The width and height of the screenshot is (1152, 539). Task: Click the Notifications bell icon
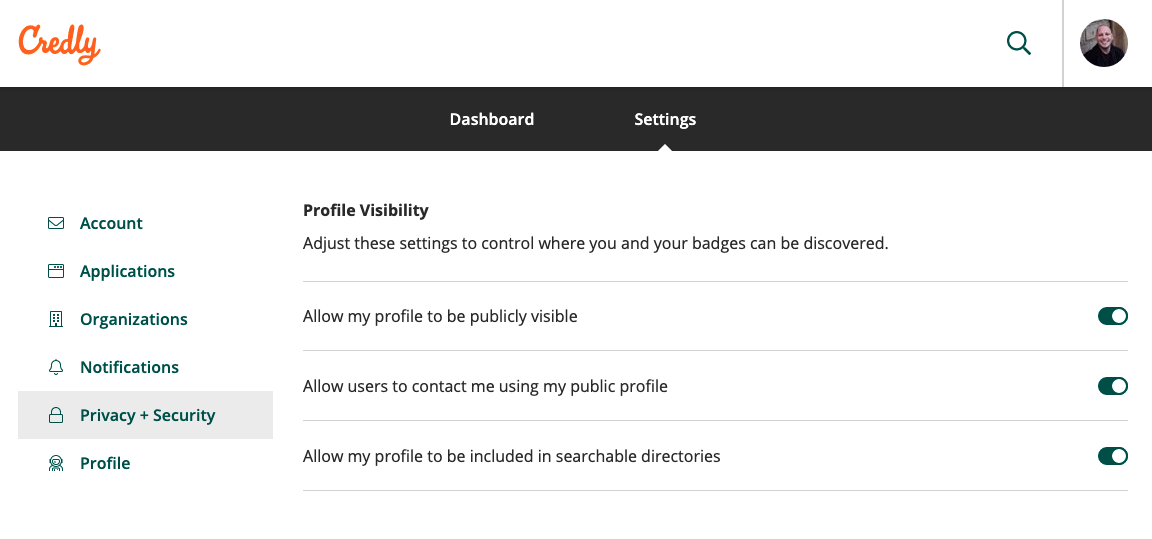point(56,367)
